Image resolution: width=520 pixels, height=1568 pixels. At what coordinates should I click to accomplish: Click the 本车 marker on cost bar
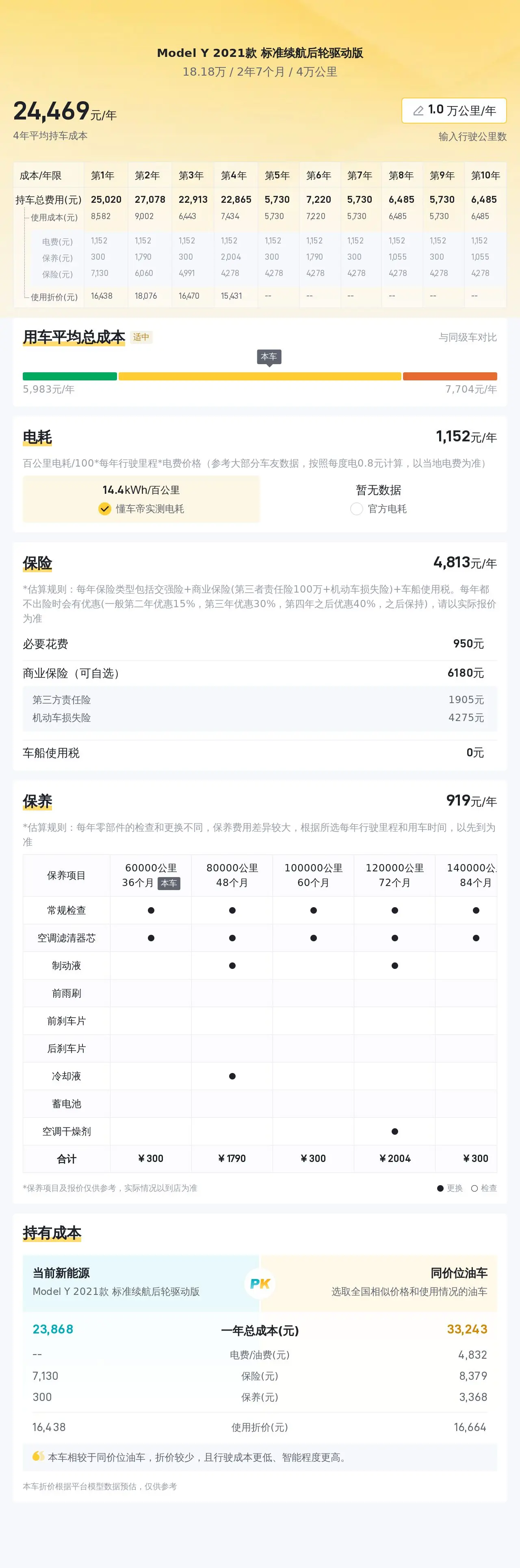(269, 357)
